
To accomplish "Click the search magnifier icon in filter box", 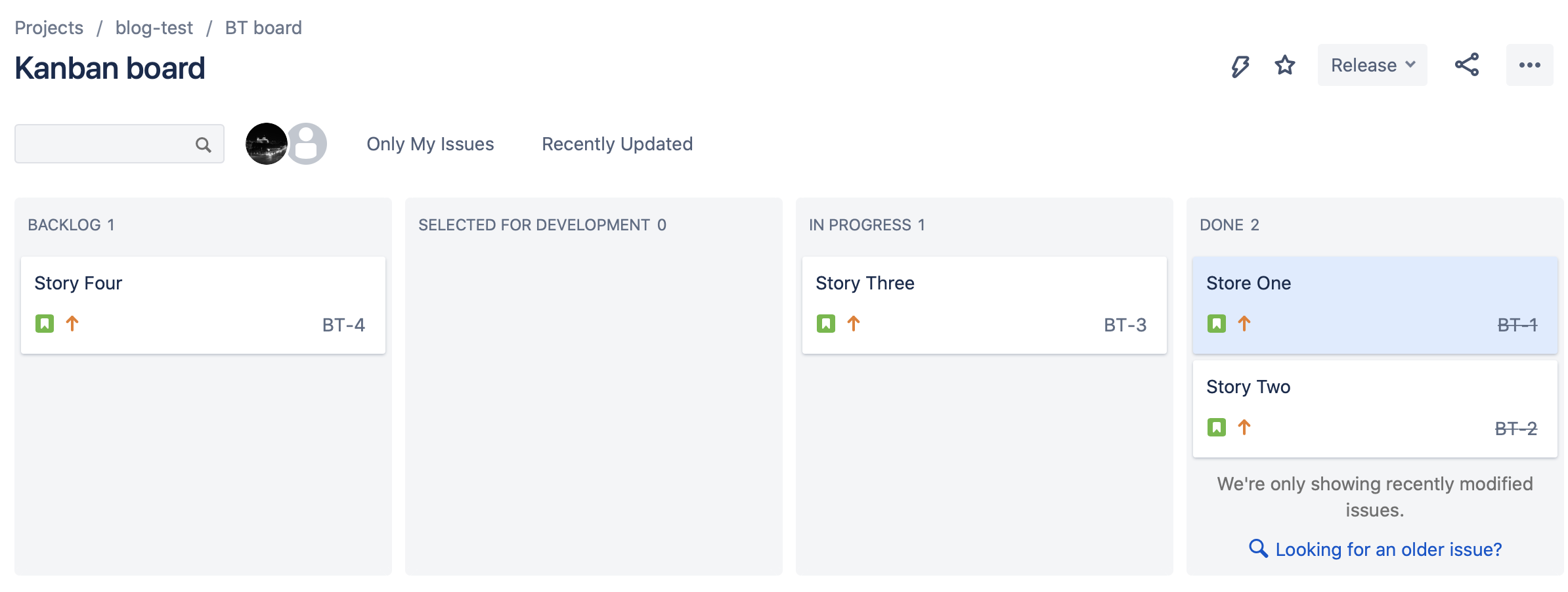I will (204, 144).
